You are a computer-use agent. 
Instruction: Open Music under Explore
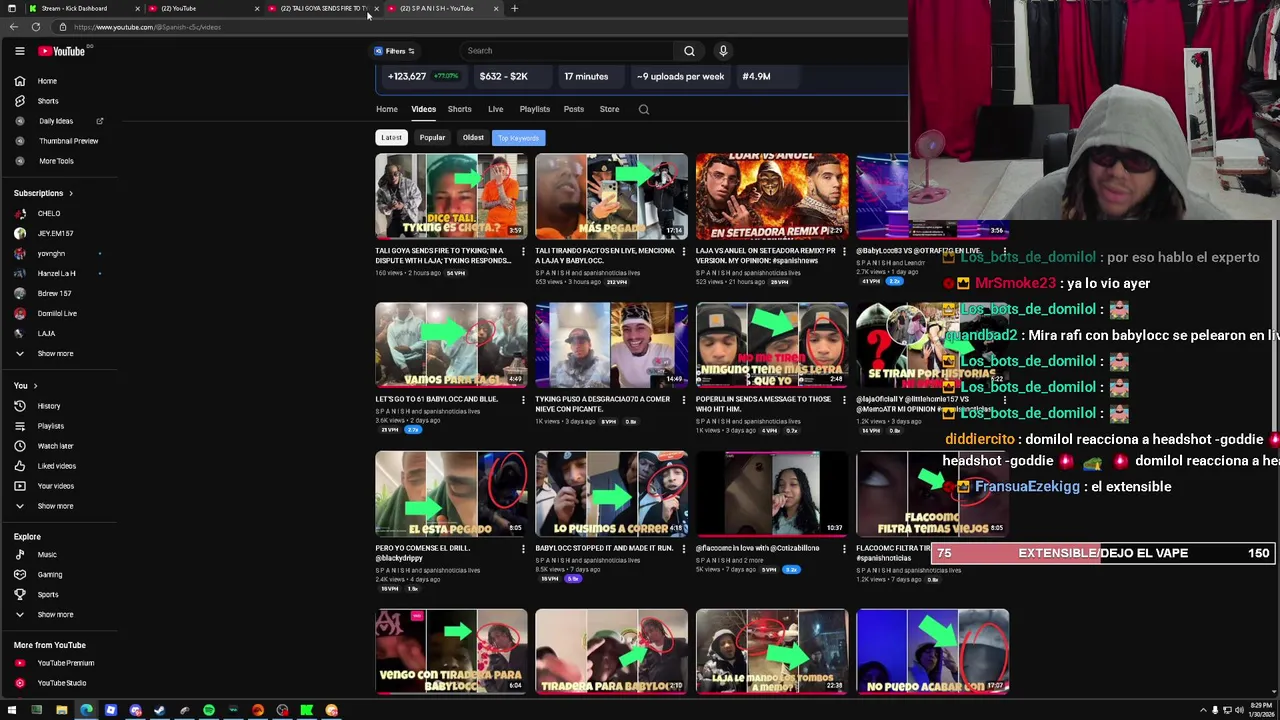pos(47,555)
